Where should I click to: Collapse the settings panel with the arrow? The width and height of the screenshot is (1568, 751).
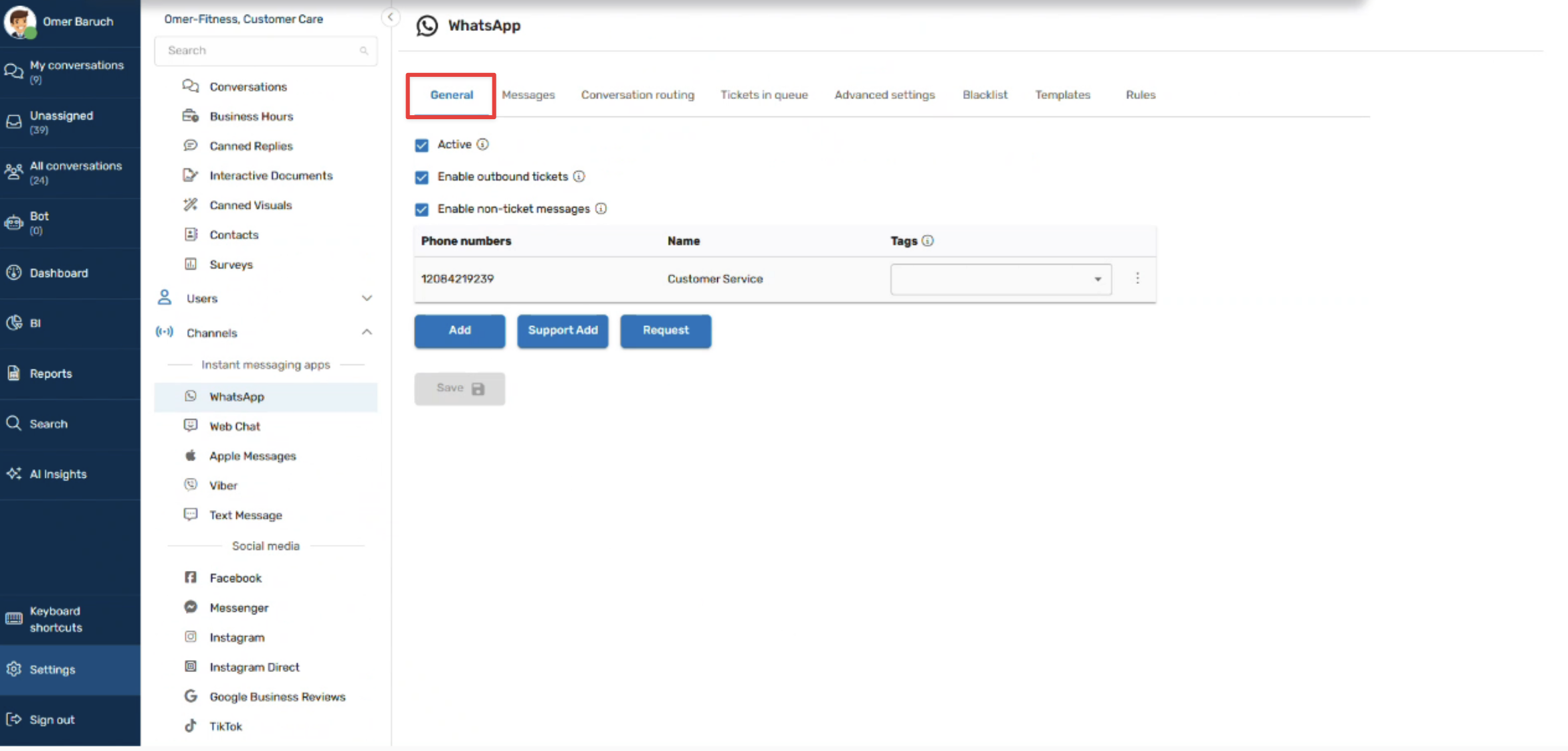click(391, 17)
